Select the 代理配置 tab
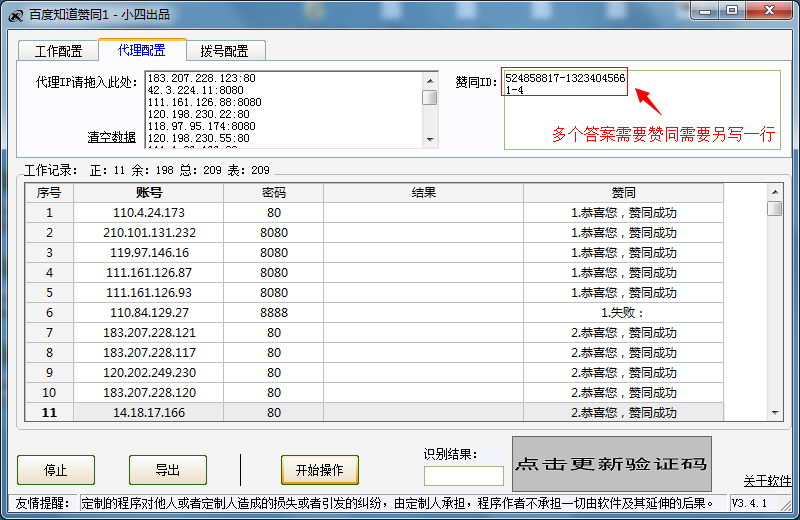 [141, 50]
